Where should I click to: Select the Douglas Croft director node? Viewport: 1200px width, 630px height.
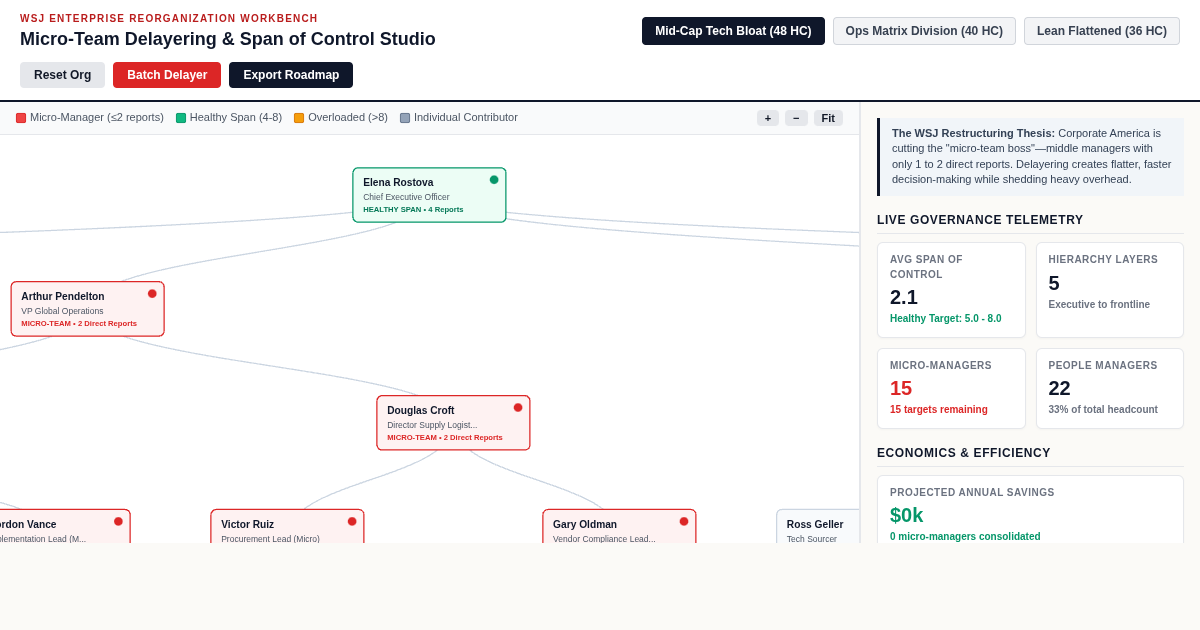click(x=453, y=423)
